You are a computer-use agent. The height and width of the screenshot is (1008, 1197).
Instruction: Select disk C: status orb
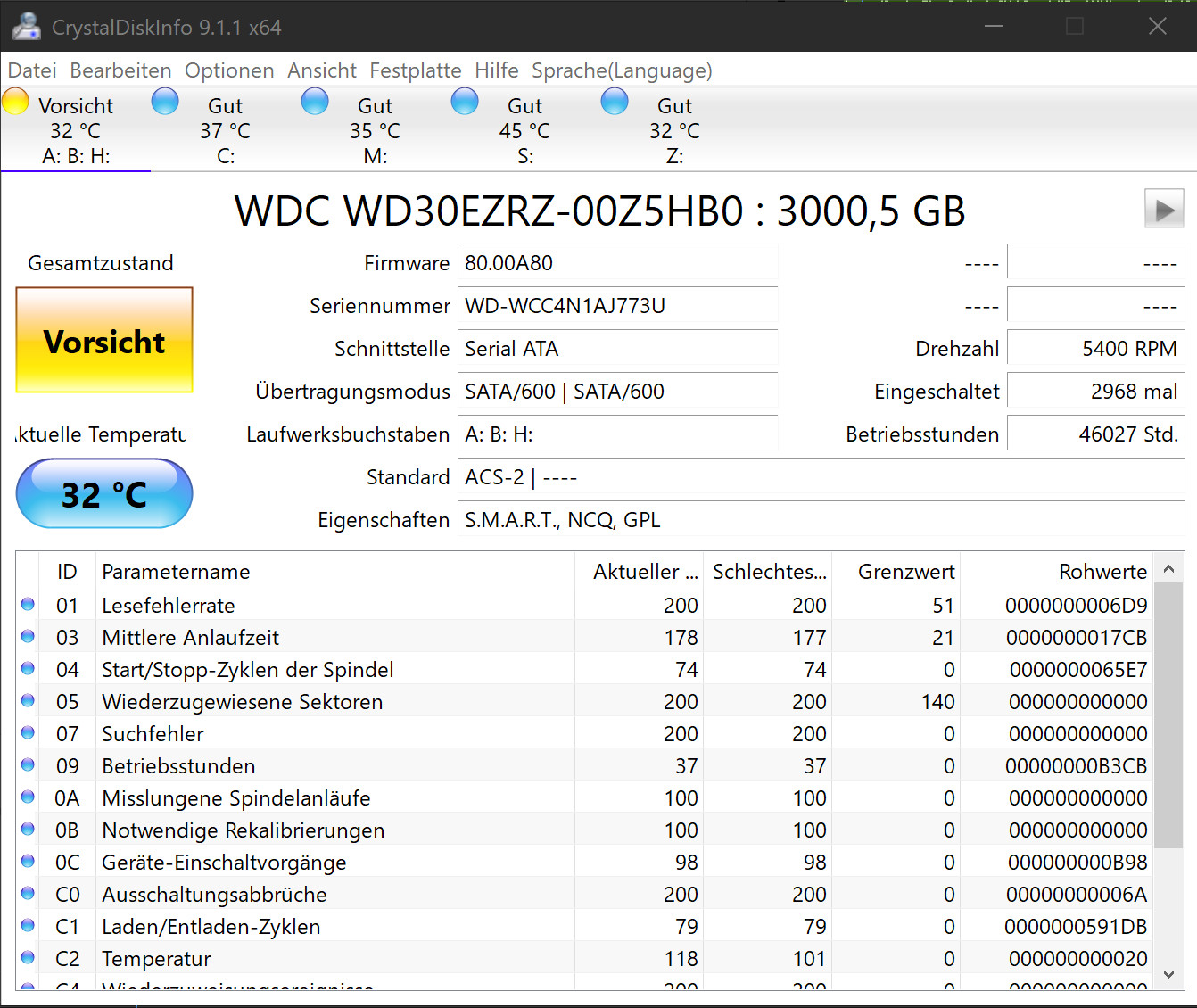tap(165, 102)
